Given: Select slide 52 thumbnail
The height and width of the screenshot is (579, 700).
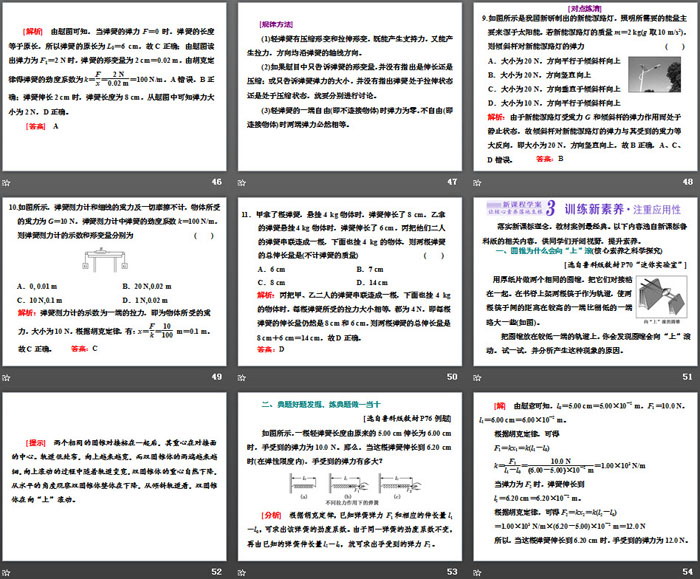Looking at the screenshot, I should tap(114, 477).
